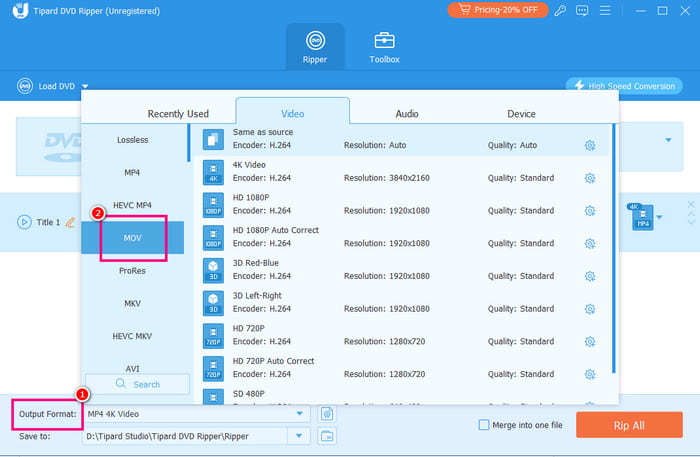Remove Title 1 with the X icon
The width and height of the screenshot is (700, 457).
(691, 204)
